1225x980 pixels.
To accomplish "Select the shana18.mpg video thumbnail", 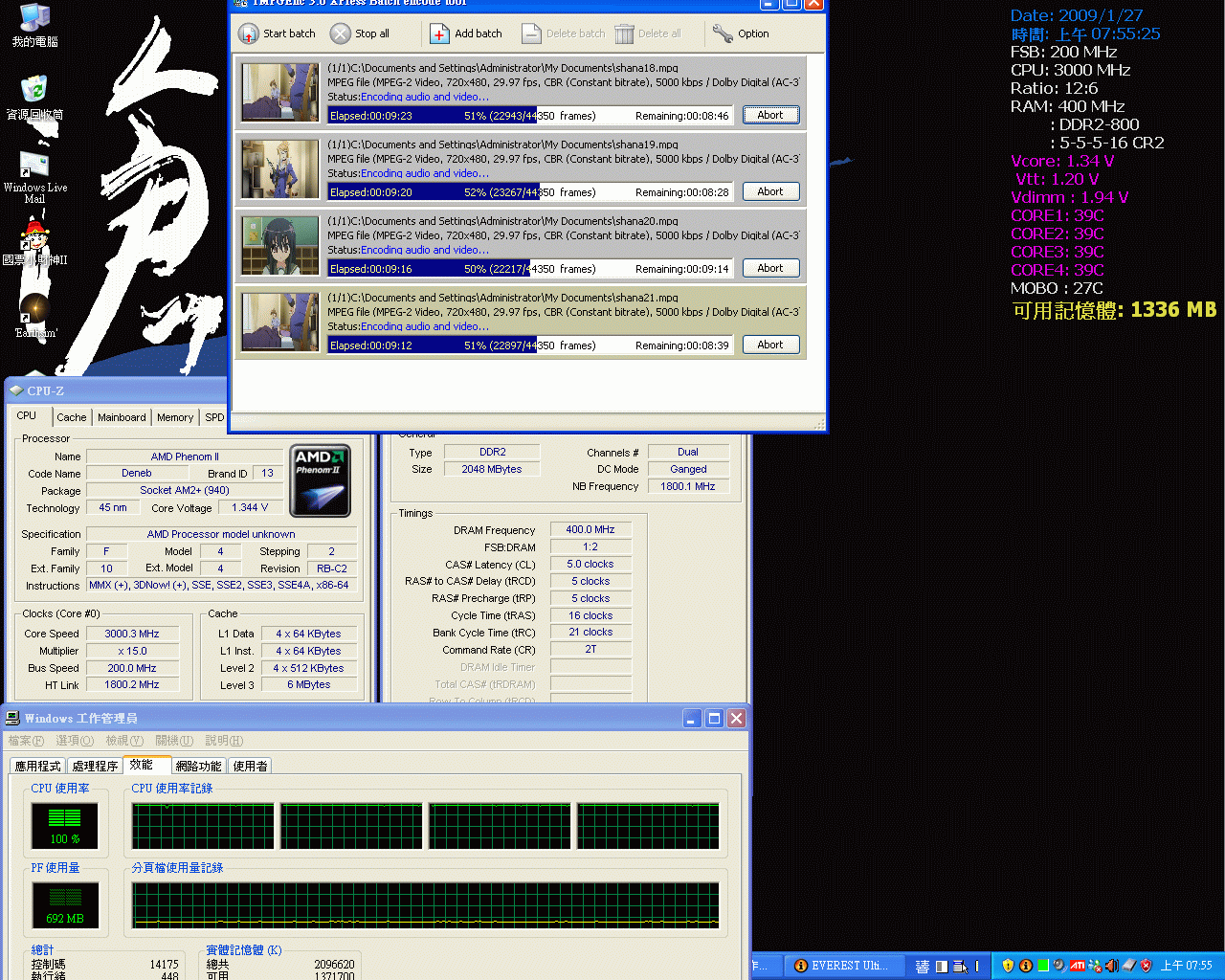I will point(279,92).
